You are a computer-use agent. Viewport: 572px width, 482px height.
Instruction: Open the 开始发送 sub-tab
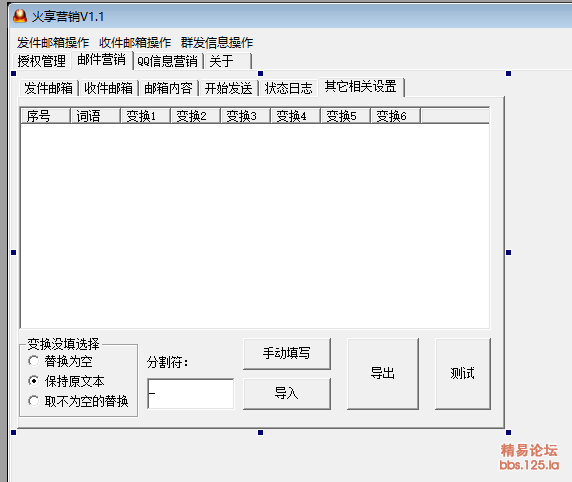click(228, 88)
